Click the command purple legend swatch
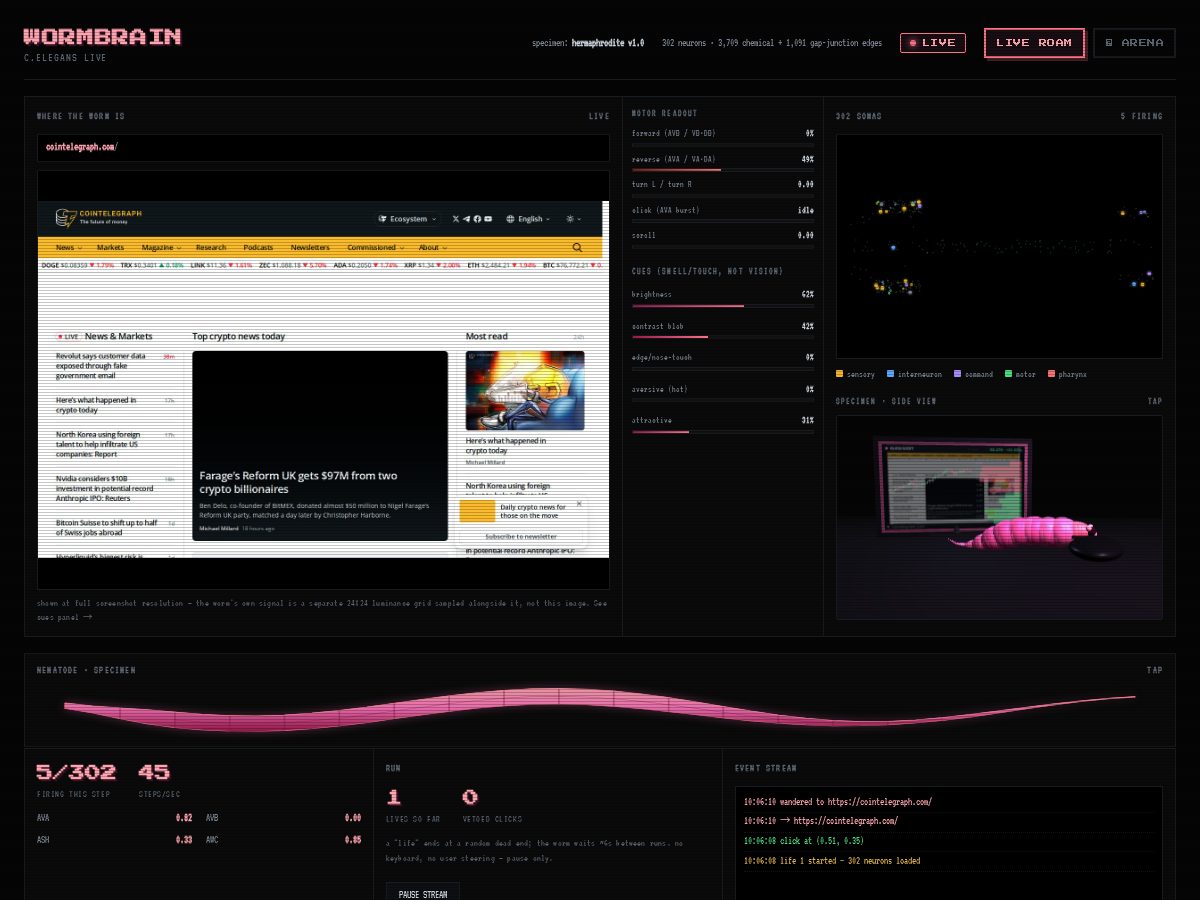 pos(957,374)
